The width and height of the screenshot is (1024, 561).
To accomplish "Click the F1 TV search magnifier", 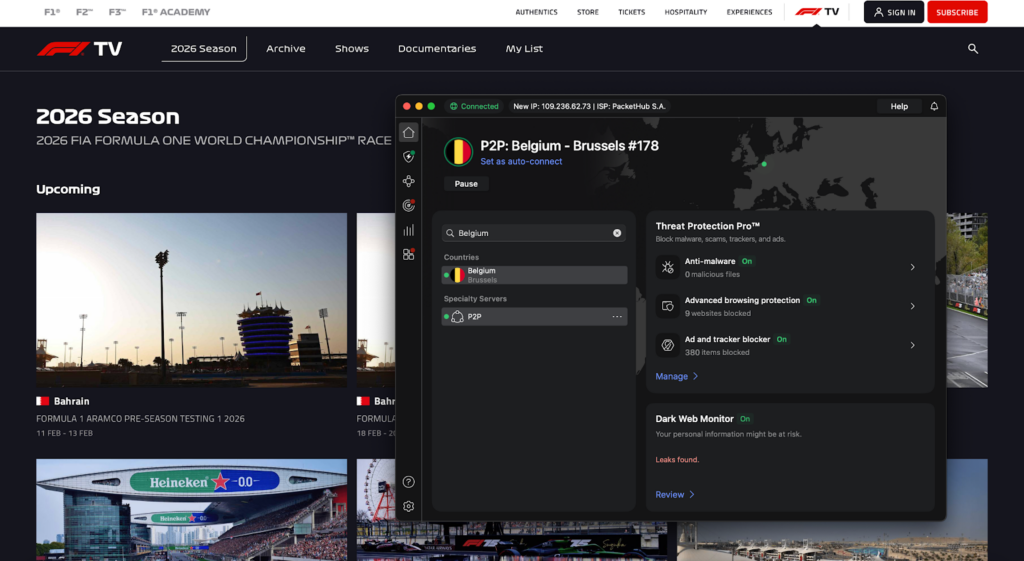I will click(x=972, y=48).
